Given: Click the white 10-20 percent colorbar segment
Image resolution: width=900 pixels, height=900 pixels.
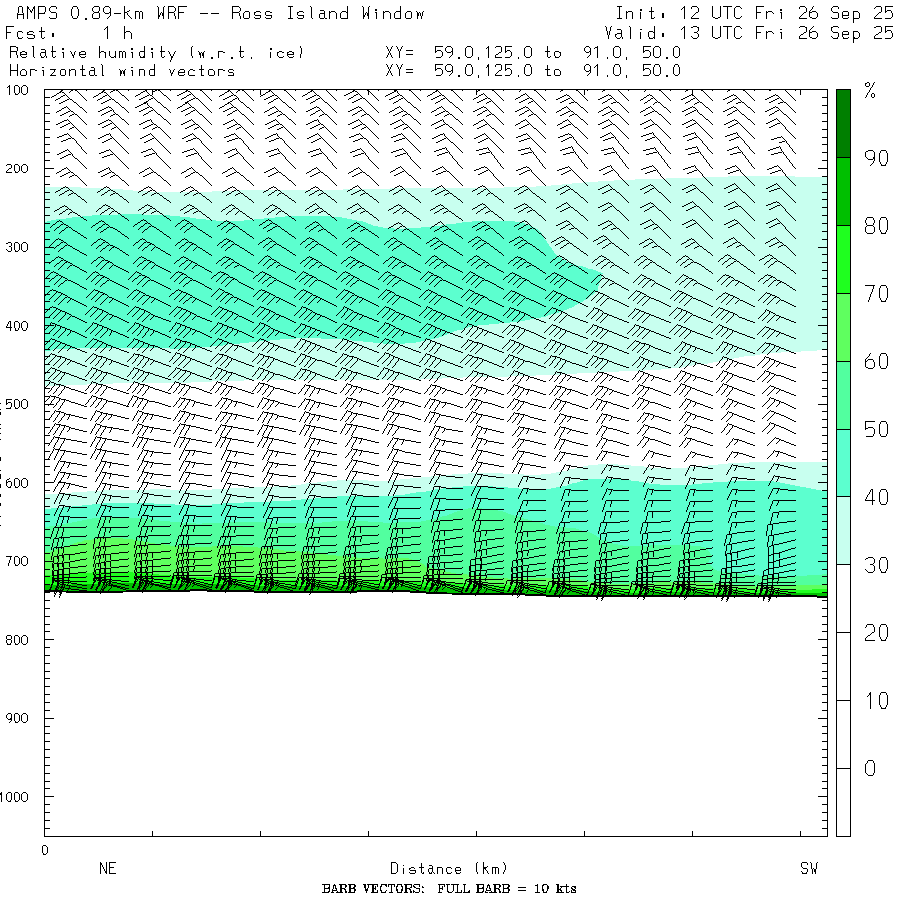Looking at the screenshot, I should (843, 666).
